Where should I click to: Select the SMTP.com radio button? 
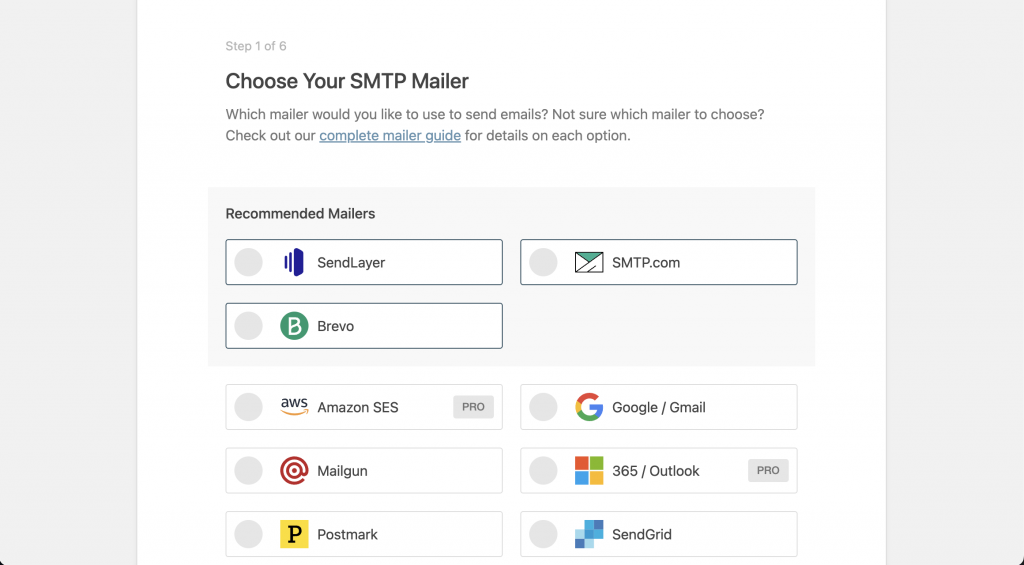coord(543,262)
